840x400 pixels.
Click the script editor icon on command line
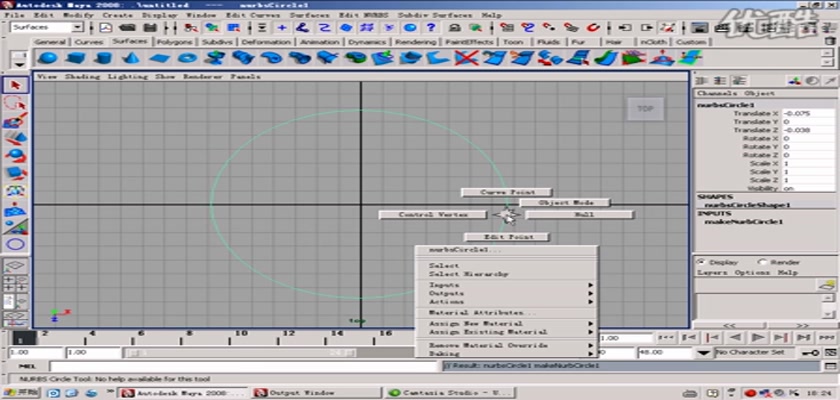coord(831,366)
